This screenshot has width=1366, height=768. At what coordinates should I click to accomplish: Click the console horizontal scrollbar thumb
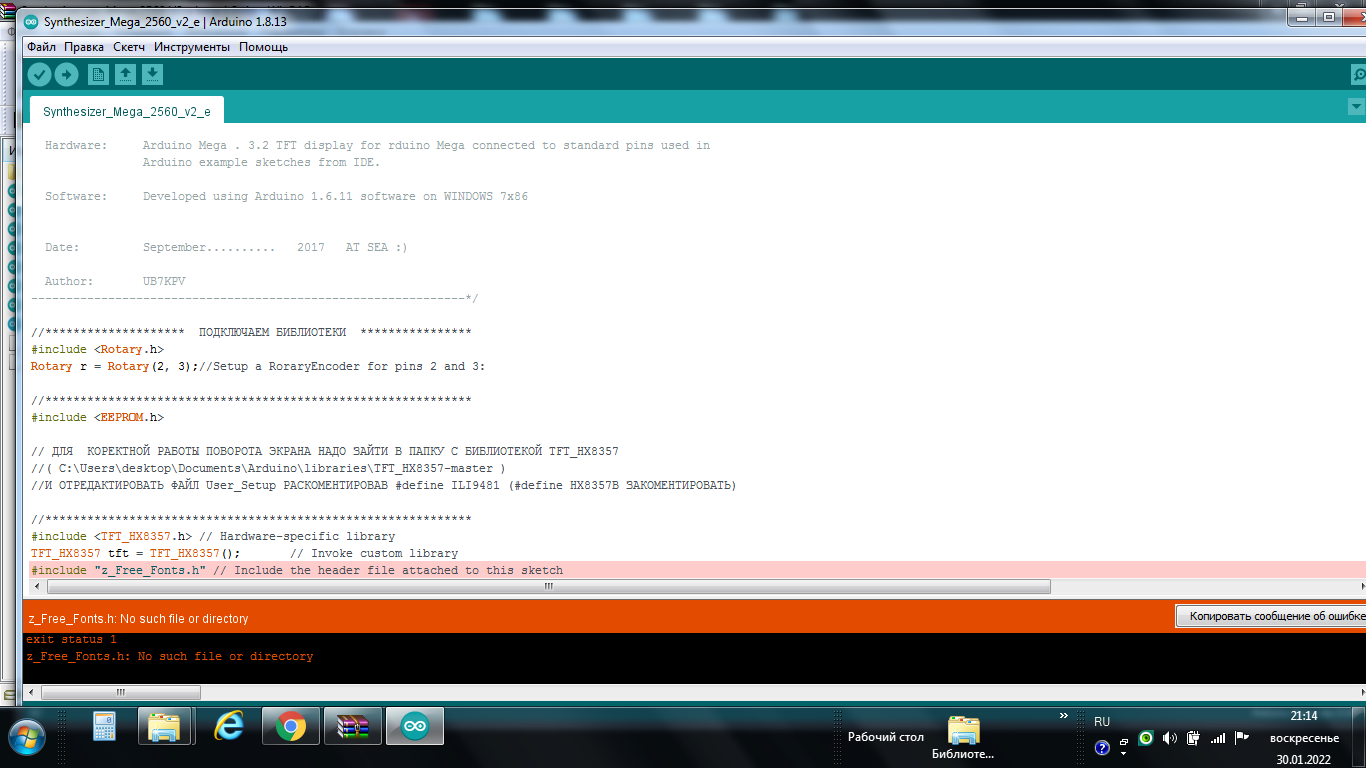point(120,692)
